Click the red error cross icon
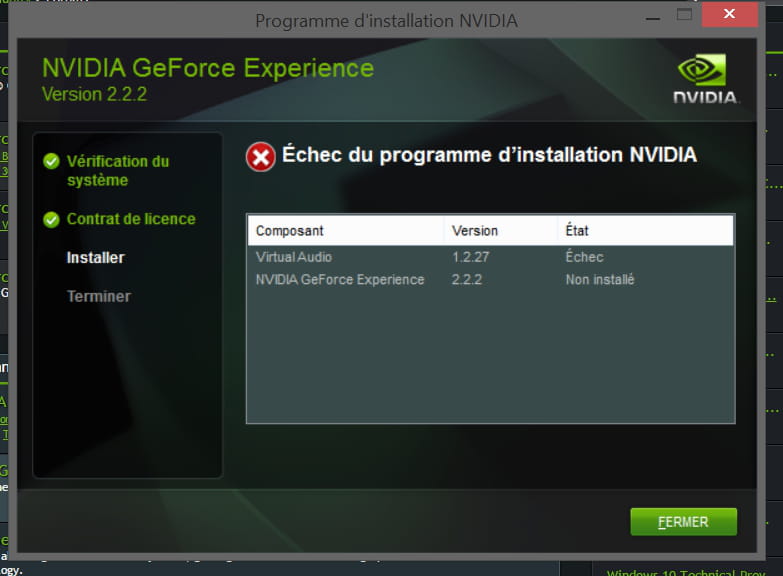 (261, 157)
